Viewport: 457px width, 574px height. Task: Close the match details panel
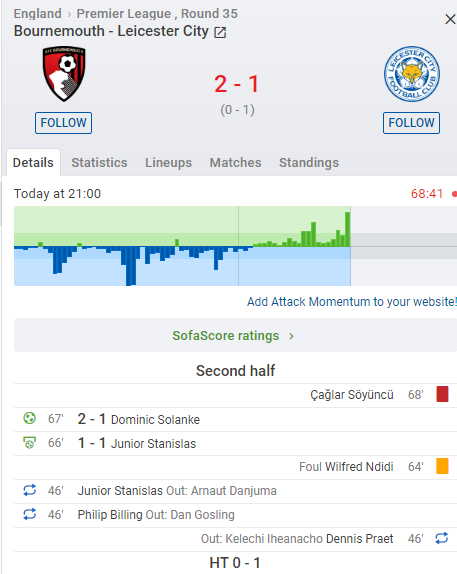[450, 19]
